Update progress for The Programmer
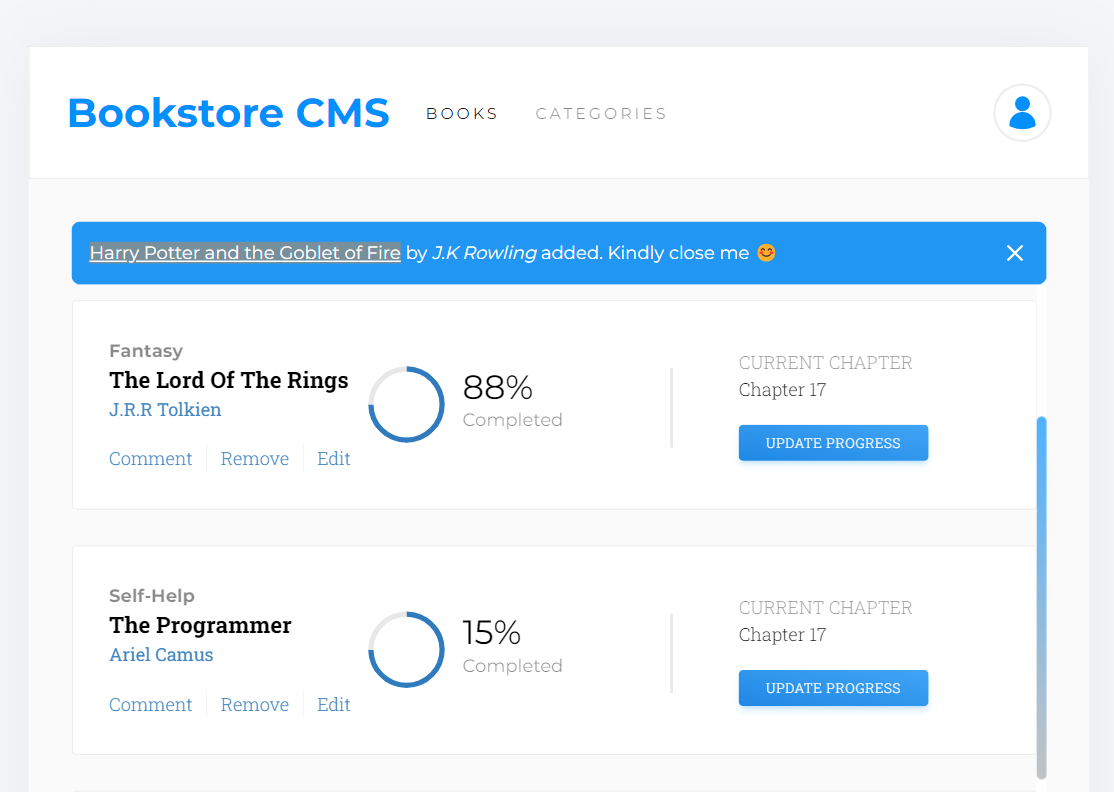The image size is (1114, 792). pyautogui.click(x=833, y=688)
